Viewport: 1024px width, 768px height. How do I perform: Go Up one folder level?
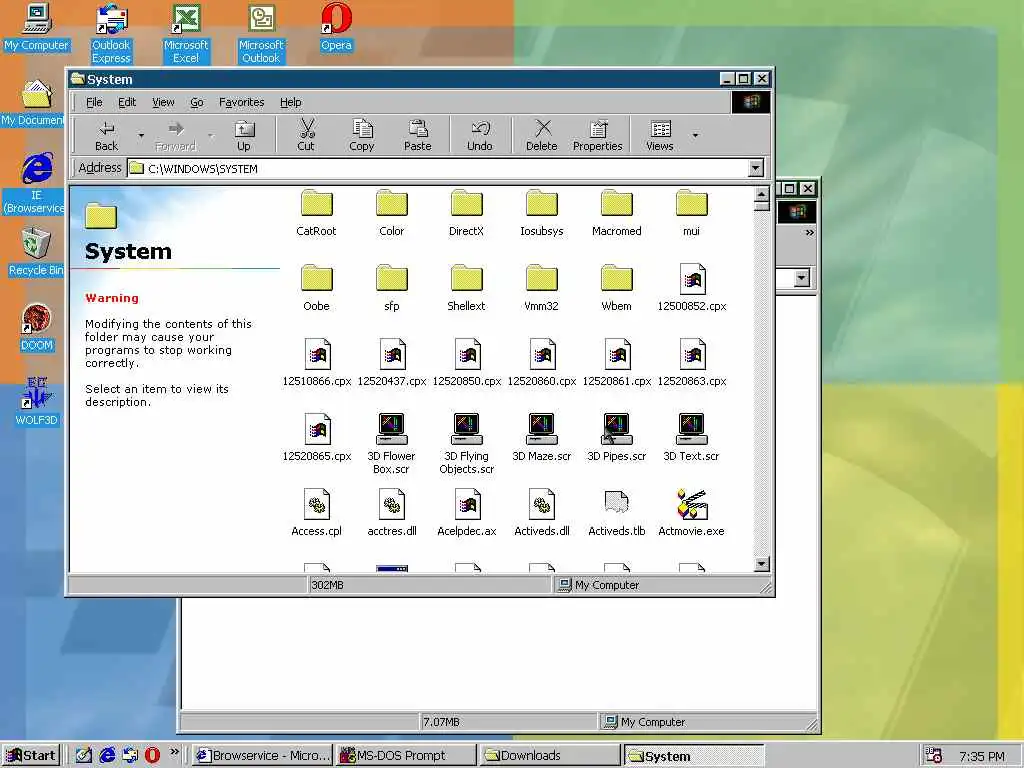click(244, 136)
